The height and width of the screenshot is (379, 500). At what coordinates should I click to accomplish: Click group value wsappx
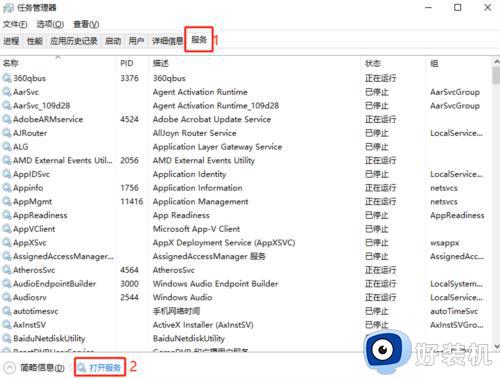pyautogui.click(x=445, y=243)
